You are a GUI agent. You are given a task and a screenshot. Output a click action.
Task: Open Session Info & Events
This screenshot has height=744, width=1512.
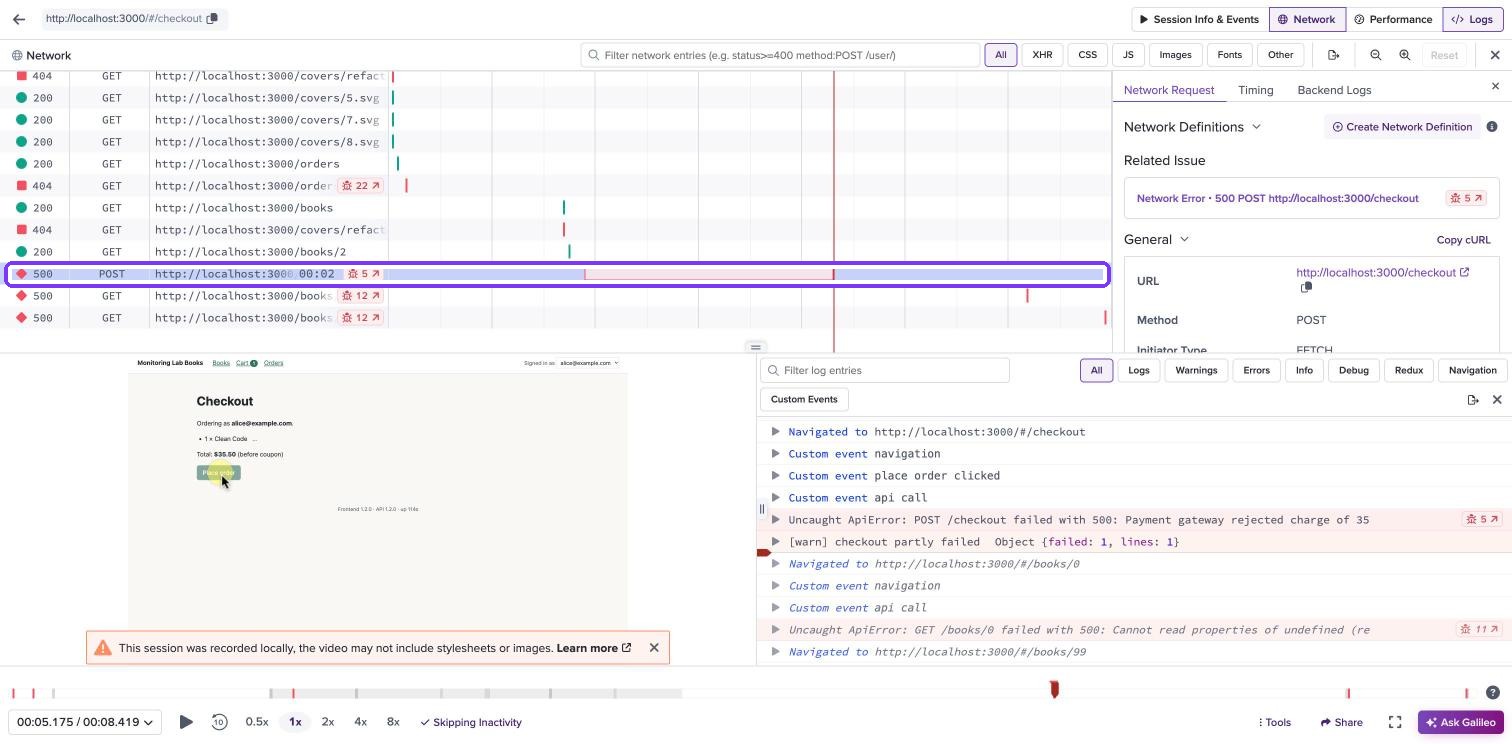point(1199,19)
